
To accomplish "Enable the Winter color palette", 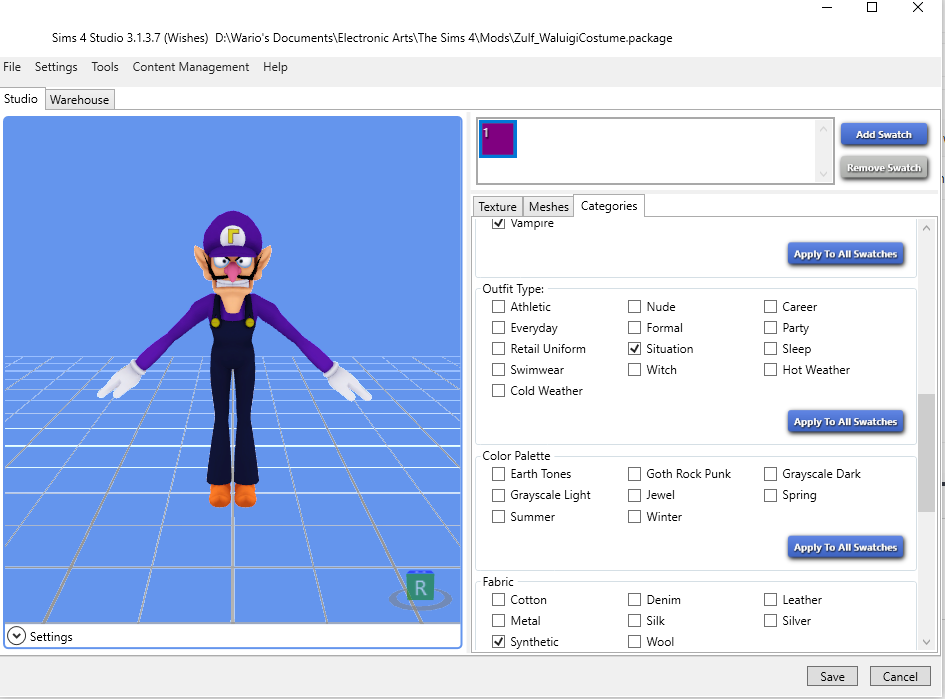I will [634, 516].
